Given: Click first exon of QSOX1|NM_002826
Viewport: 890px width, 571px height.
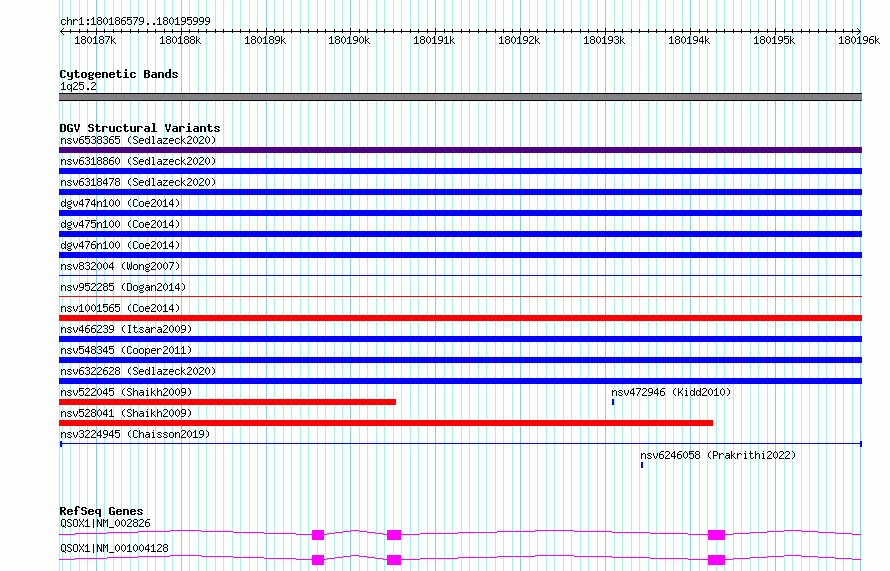Looking at the screenshot, I should coord(318,535).
